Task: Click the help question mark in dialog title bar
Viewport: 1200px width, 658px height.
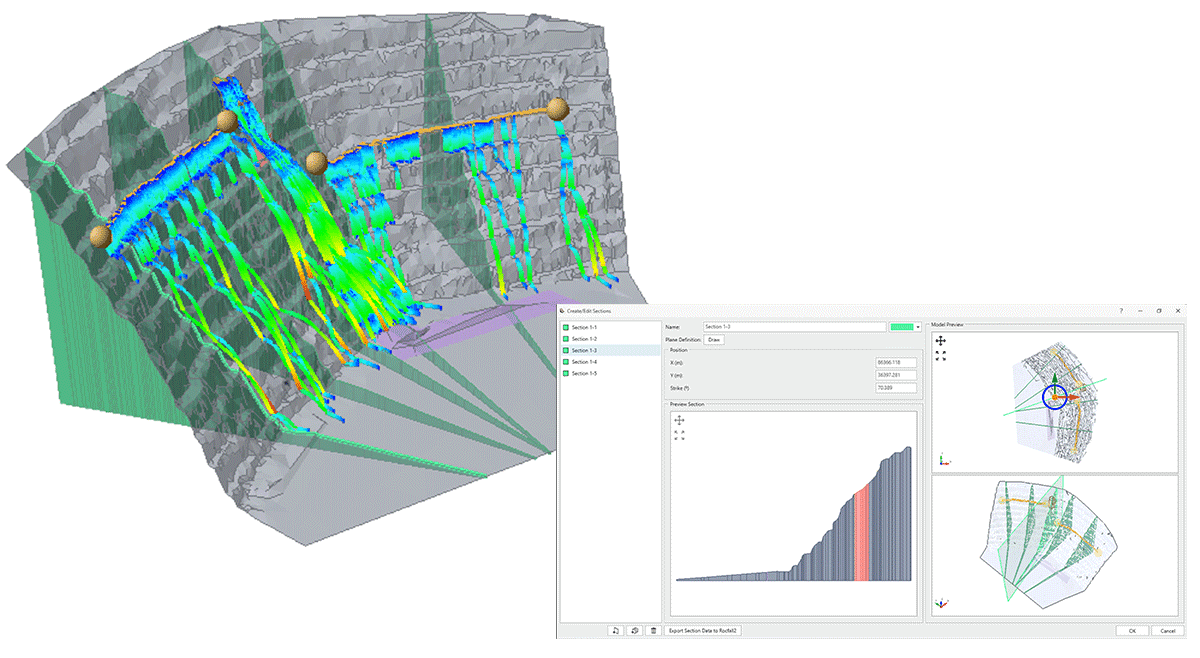Action: click(x=1120, y=312)
